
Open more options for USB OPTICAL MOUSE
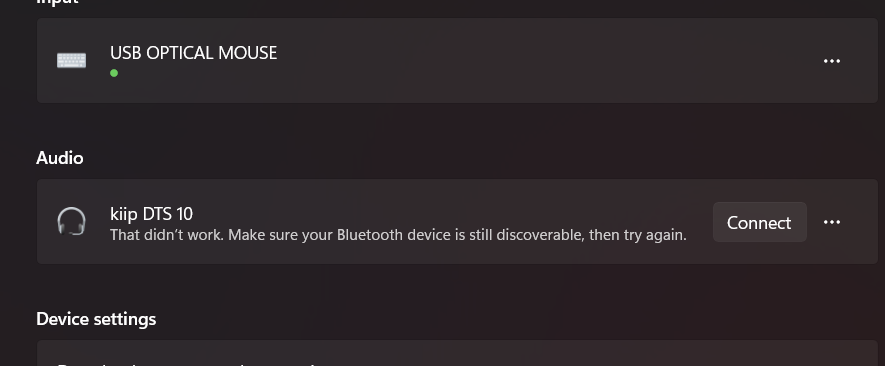tap(832, 61)
